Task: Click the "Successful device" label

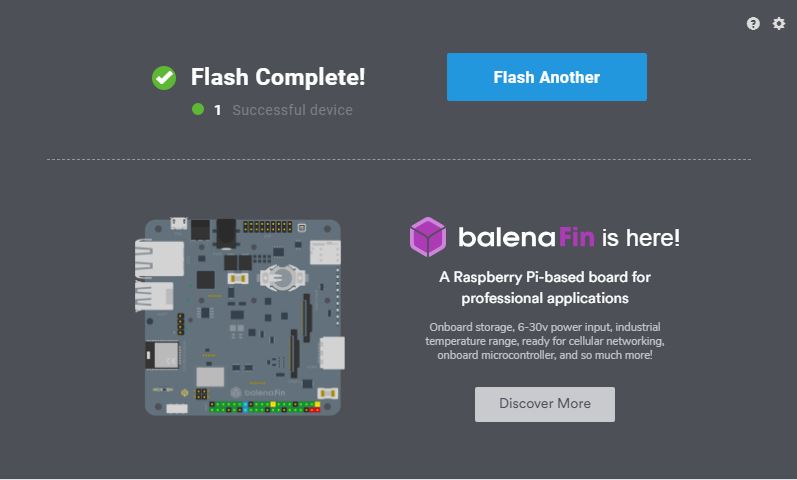Action: coord(292,110)
